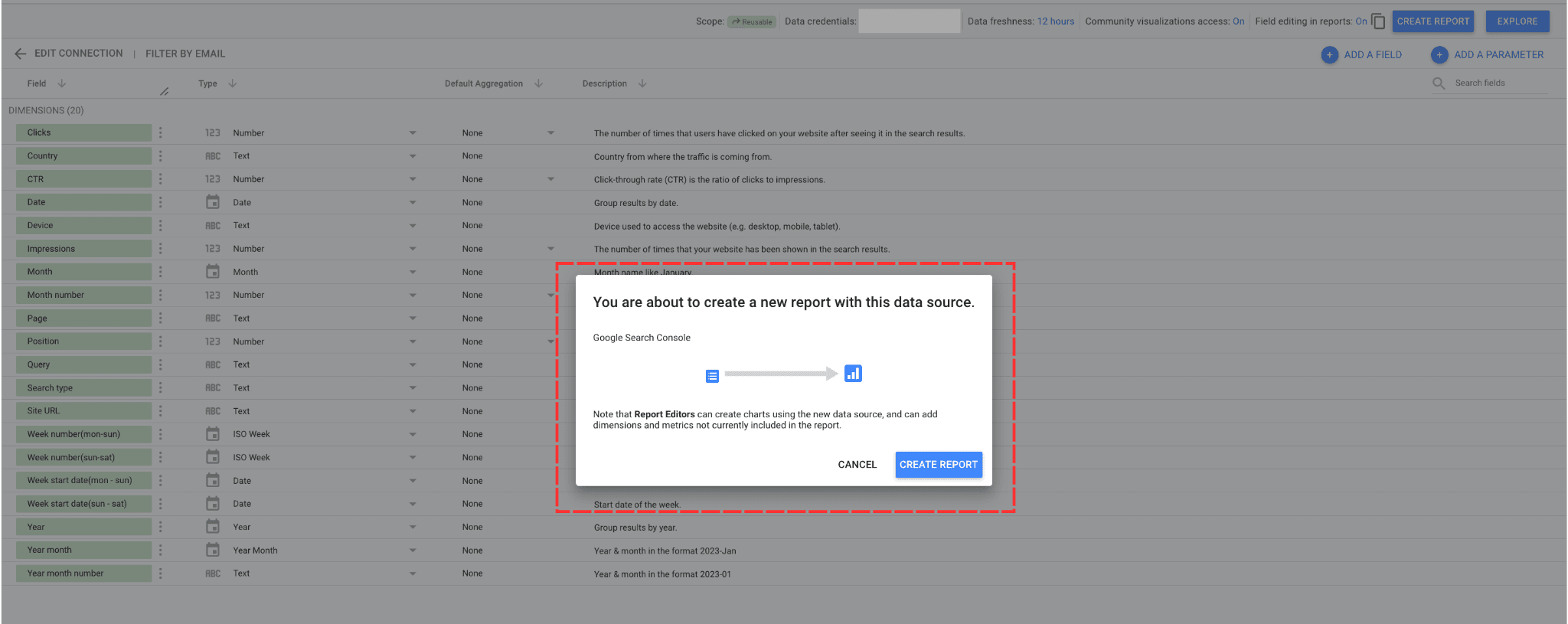The width and height of the screenshot is (1568, 624).
Task: Open the three-dot menu for Country field
Action: coord(161,156)
